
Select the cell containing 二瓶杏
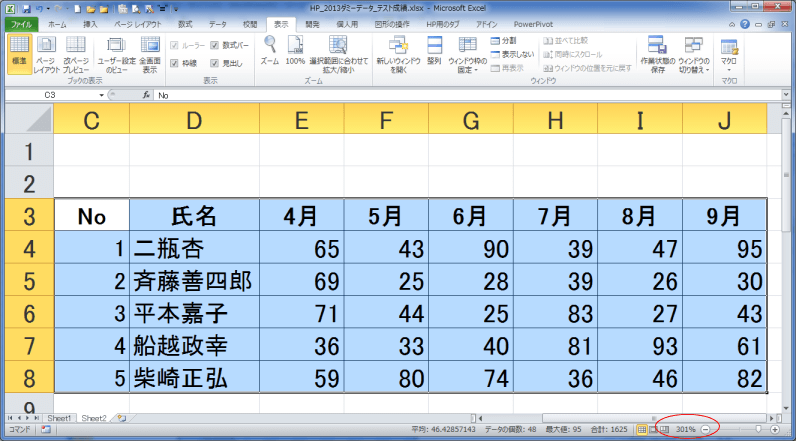pos(194,248)
